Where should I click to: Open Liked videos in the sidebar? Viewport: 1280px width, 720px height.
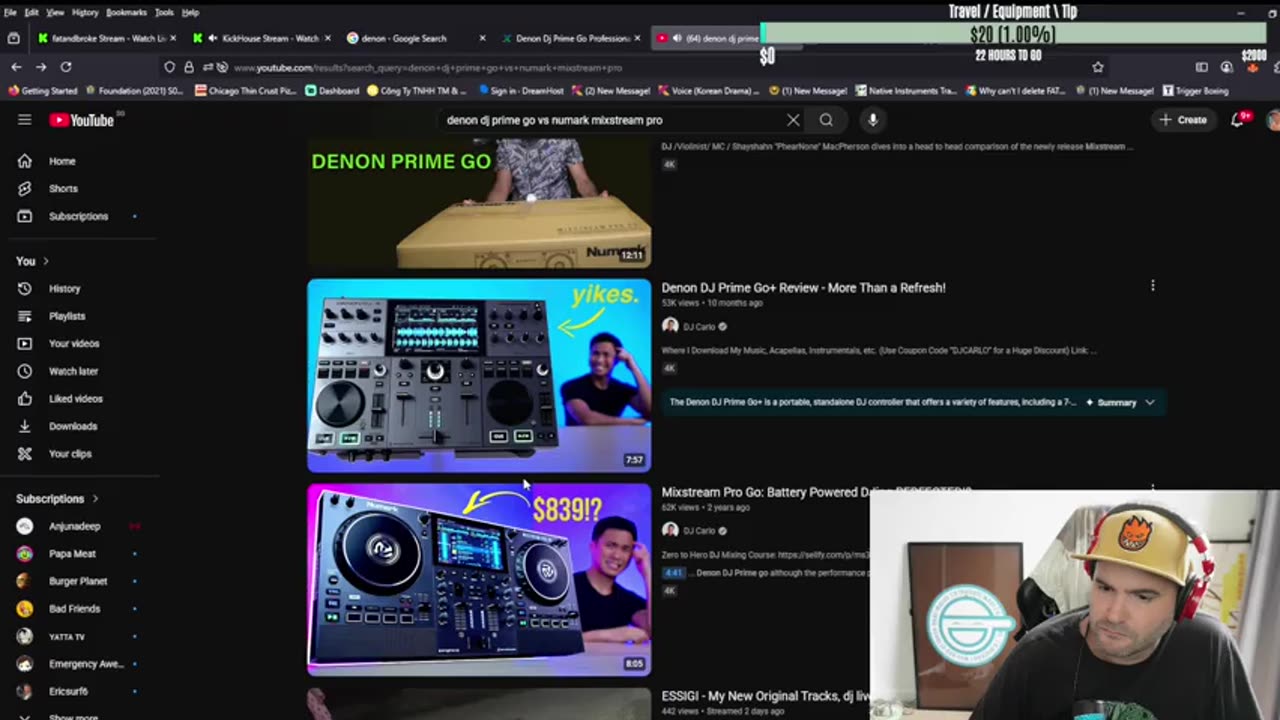78,399
